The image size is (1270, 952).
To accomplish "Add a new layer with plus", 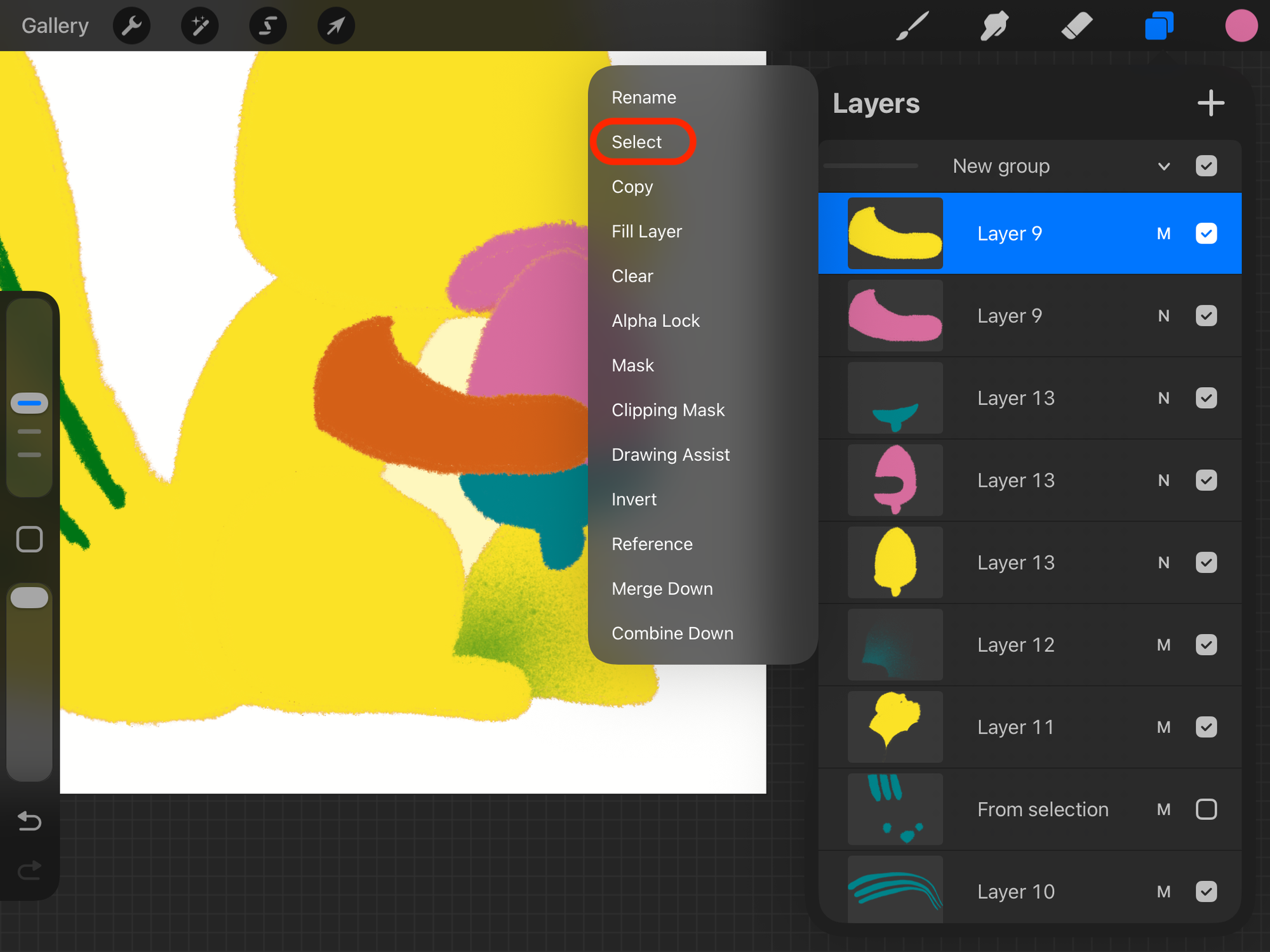I will pyautogui.click(x=1210, y=103).
